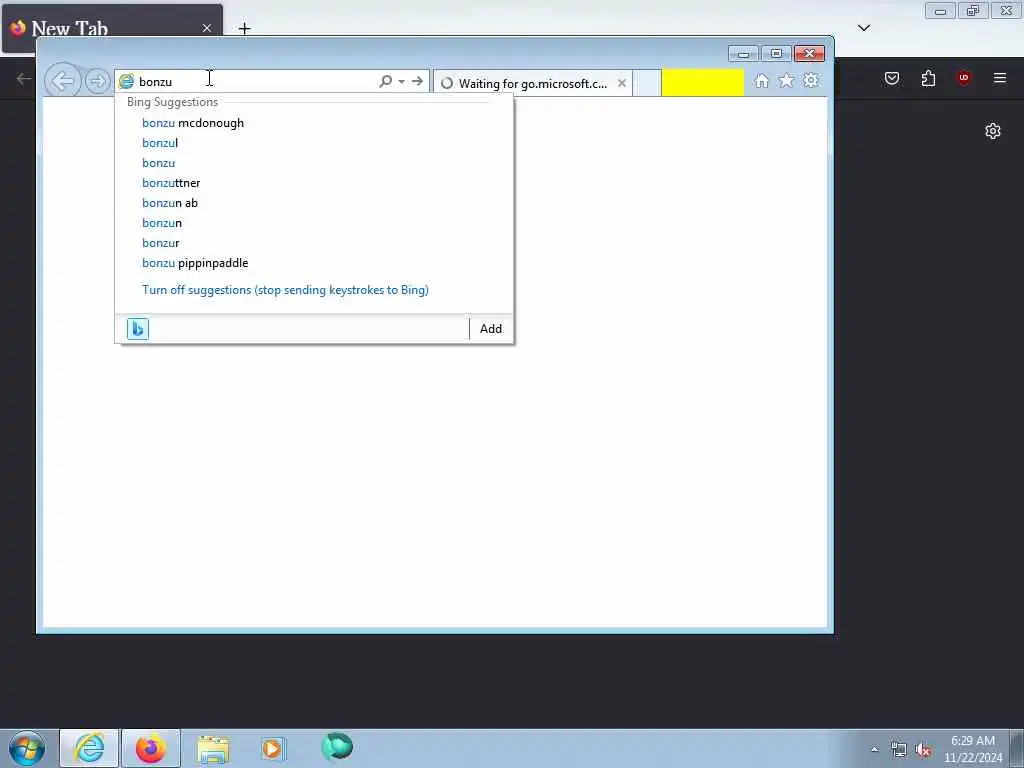Open a new Firefox tab with plus
The height and width of the screenshot is (768, 1024).
[244, 28]
